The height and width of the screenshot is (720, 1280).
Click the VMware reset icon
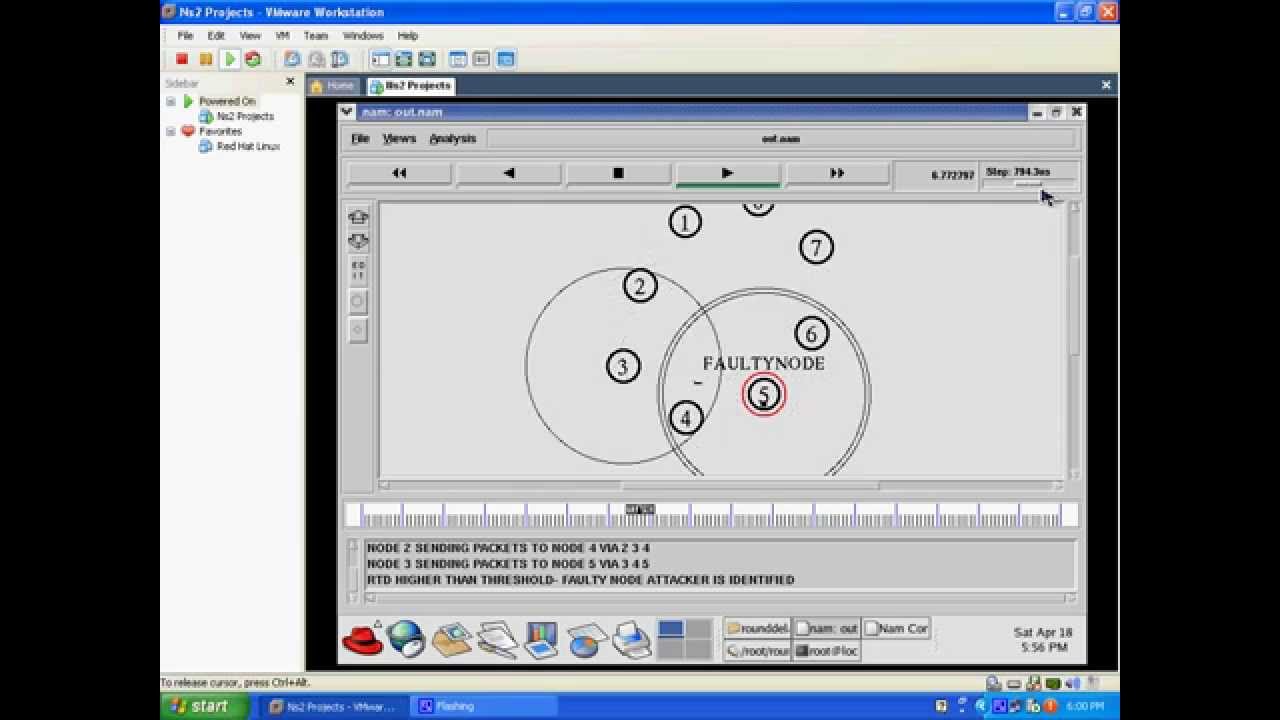coord(253,59)
